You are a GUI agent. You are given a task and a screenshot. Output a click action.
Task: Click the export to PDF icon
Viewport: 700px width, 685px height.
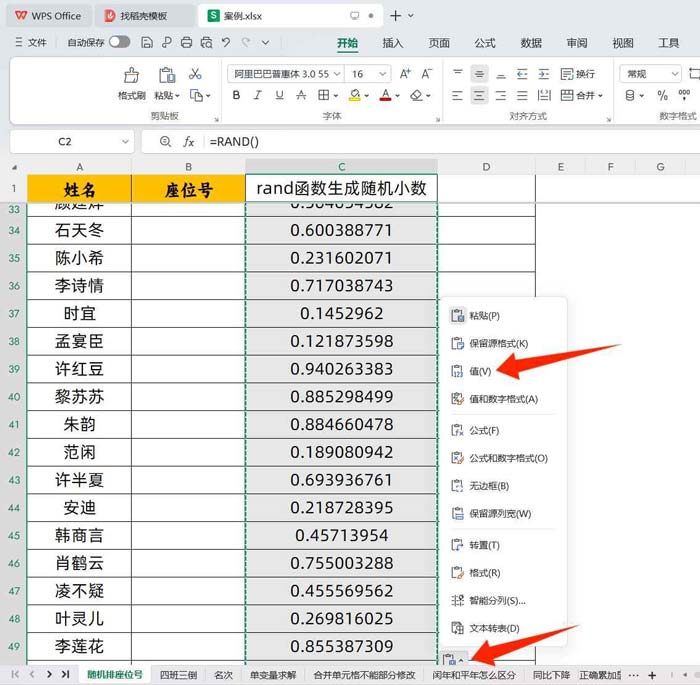(167, 42)
